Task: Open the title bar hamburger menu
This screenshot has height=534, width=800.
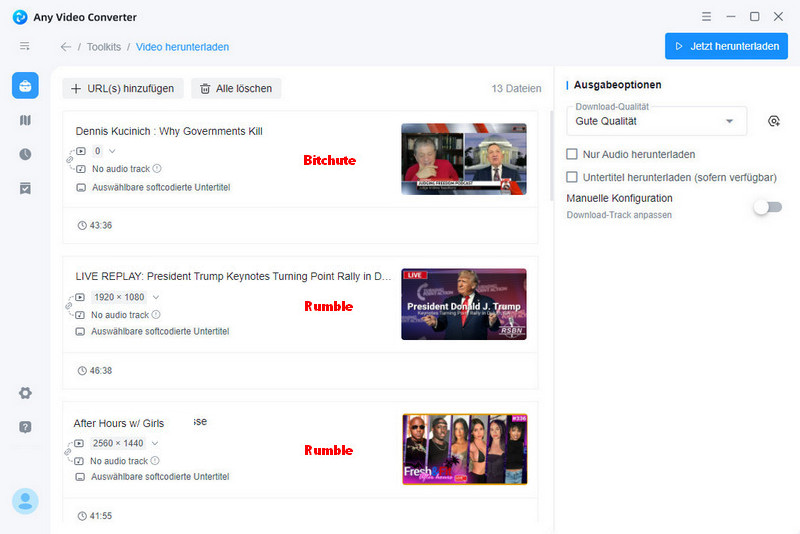Action: [x=707, y=17]
